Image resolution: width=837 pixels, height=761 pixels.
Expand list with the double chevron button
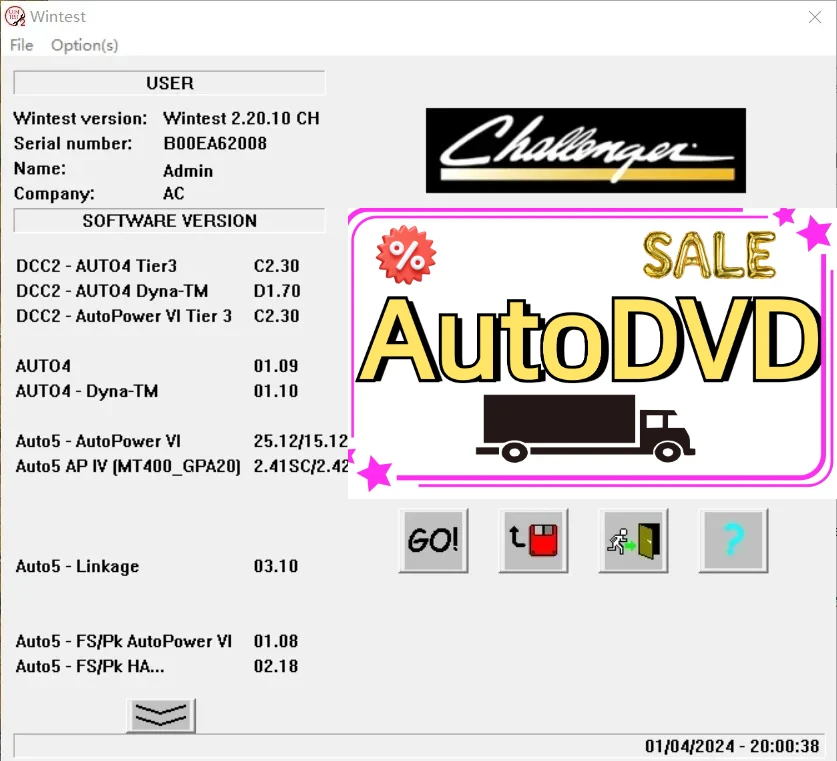click(x=161, y=715)
